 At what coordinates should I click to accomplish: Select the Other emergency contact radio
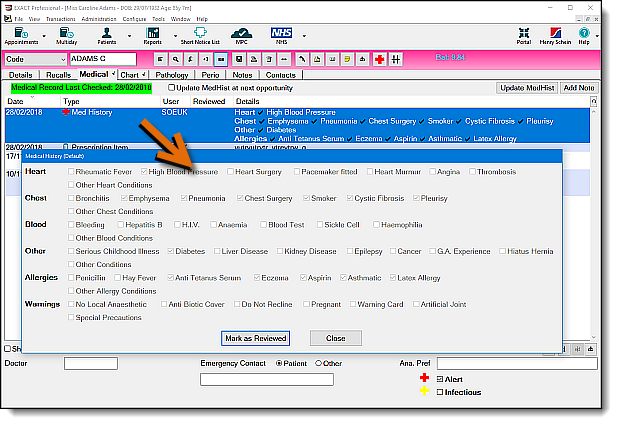318,363
